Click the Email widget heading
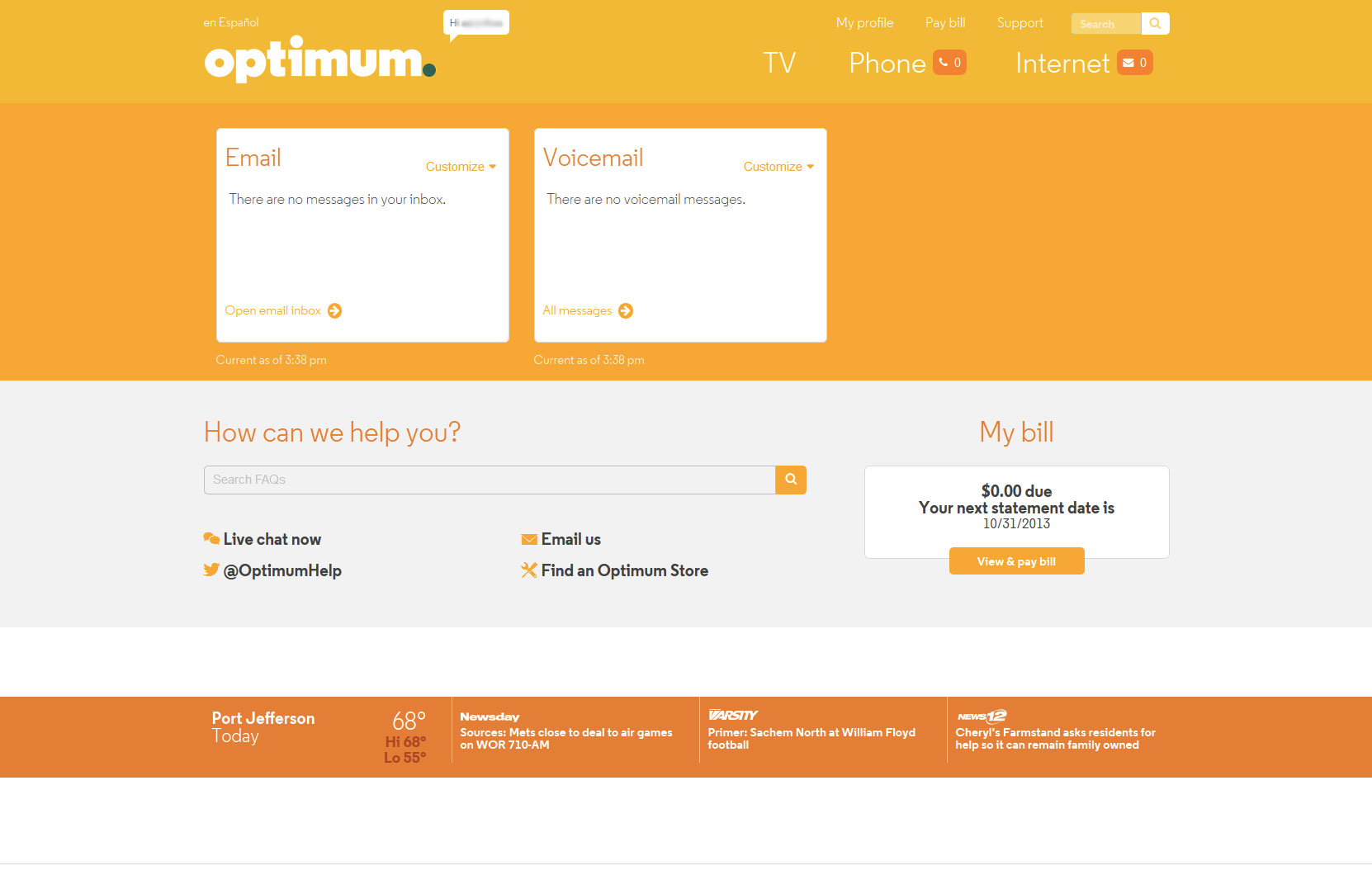This screenshot has height=875, width=1372. click(x=253, y=158)
